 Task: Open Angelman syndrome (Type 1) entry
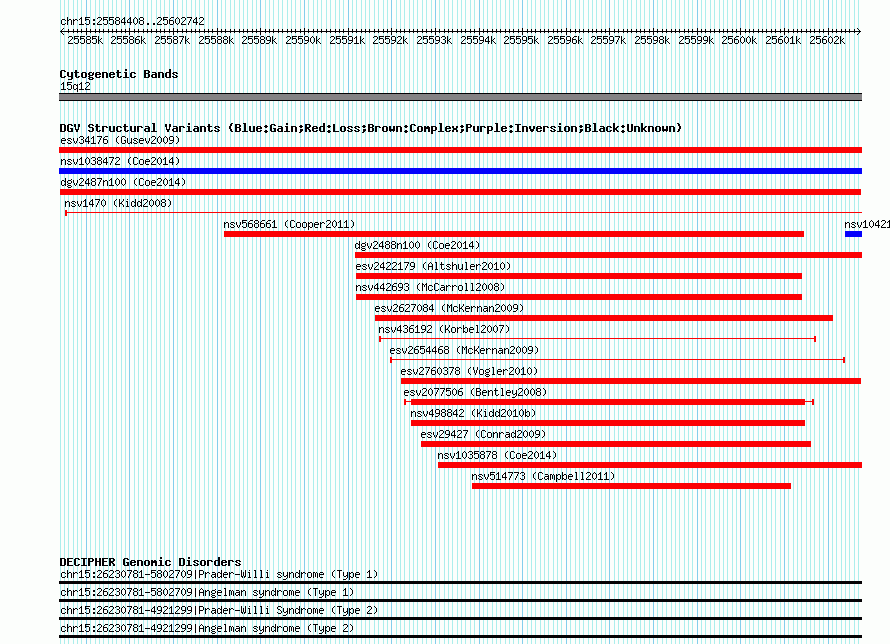(x=207, y=592)
